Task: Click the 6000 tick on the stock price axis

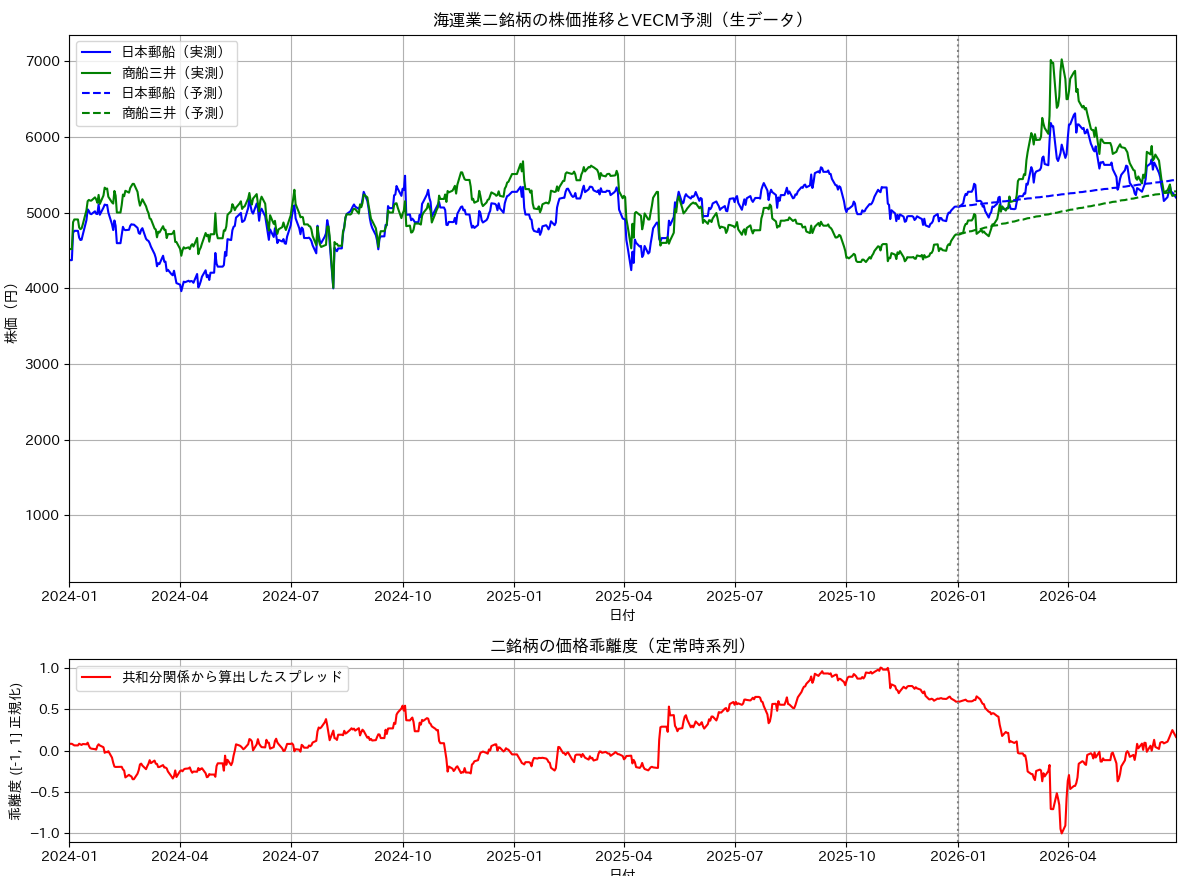Action: (42, 138)
